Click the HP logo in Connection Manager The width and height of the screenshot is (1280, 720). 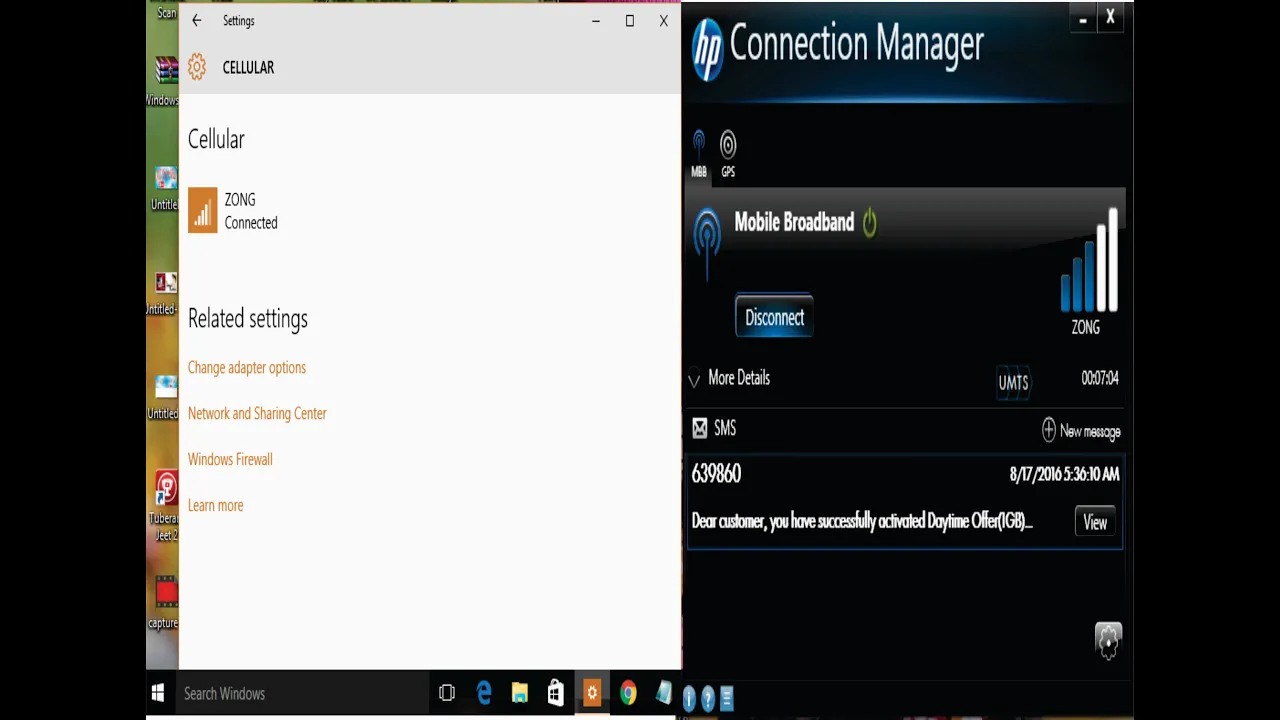707,50
